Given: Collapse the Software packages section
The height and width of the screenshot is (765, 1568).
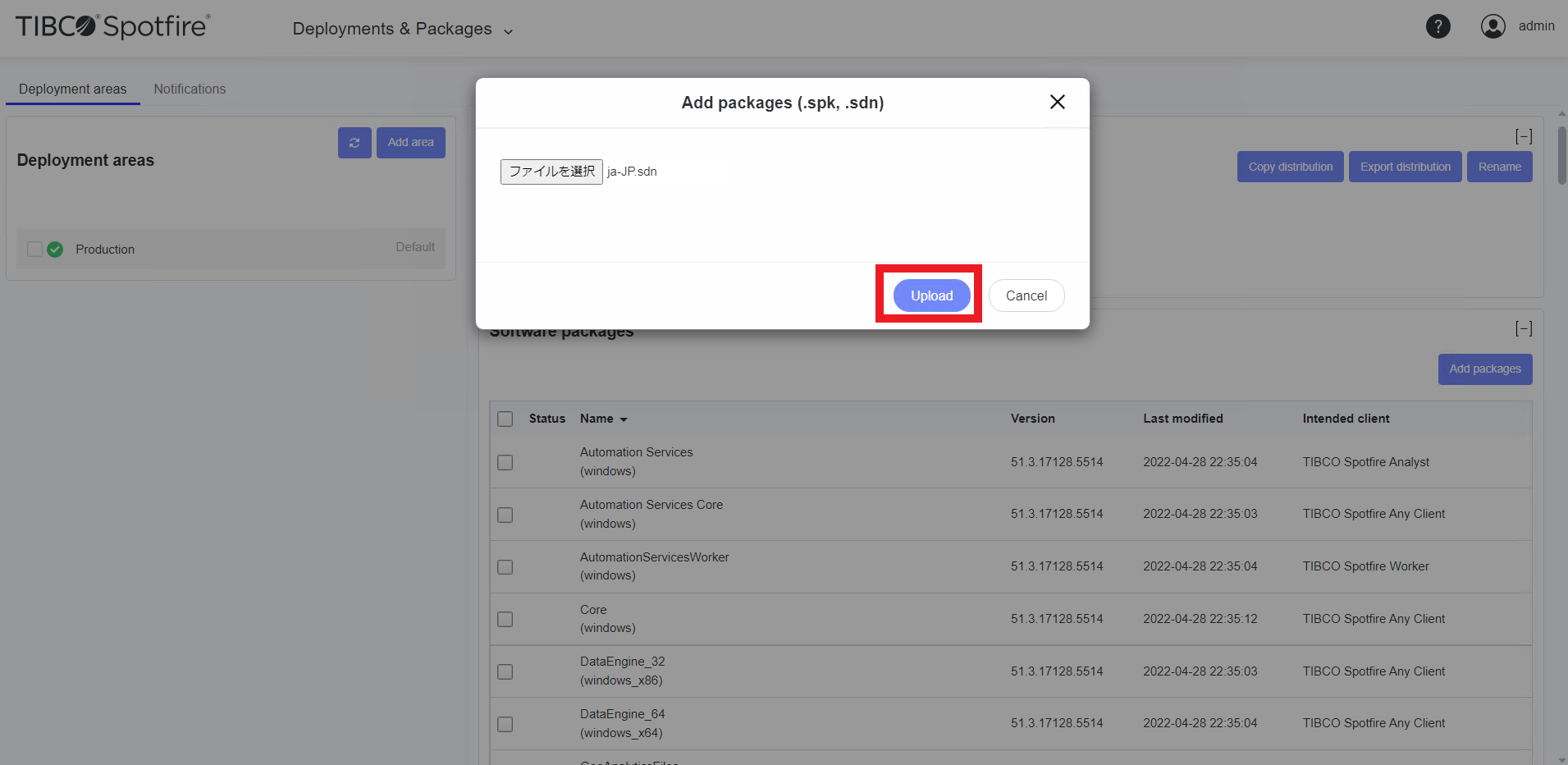Looking at the screenshot, I should pos(1524,329).
